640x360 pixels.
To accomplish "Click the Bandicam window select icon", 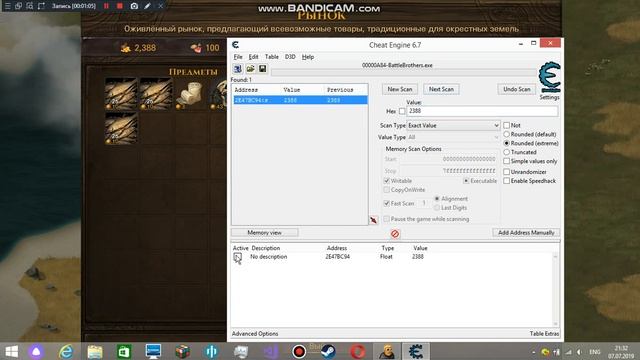I will coord(18,6).
